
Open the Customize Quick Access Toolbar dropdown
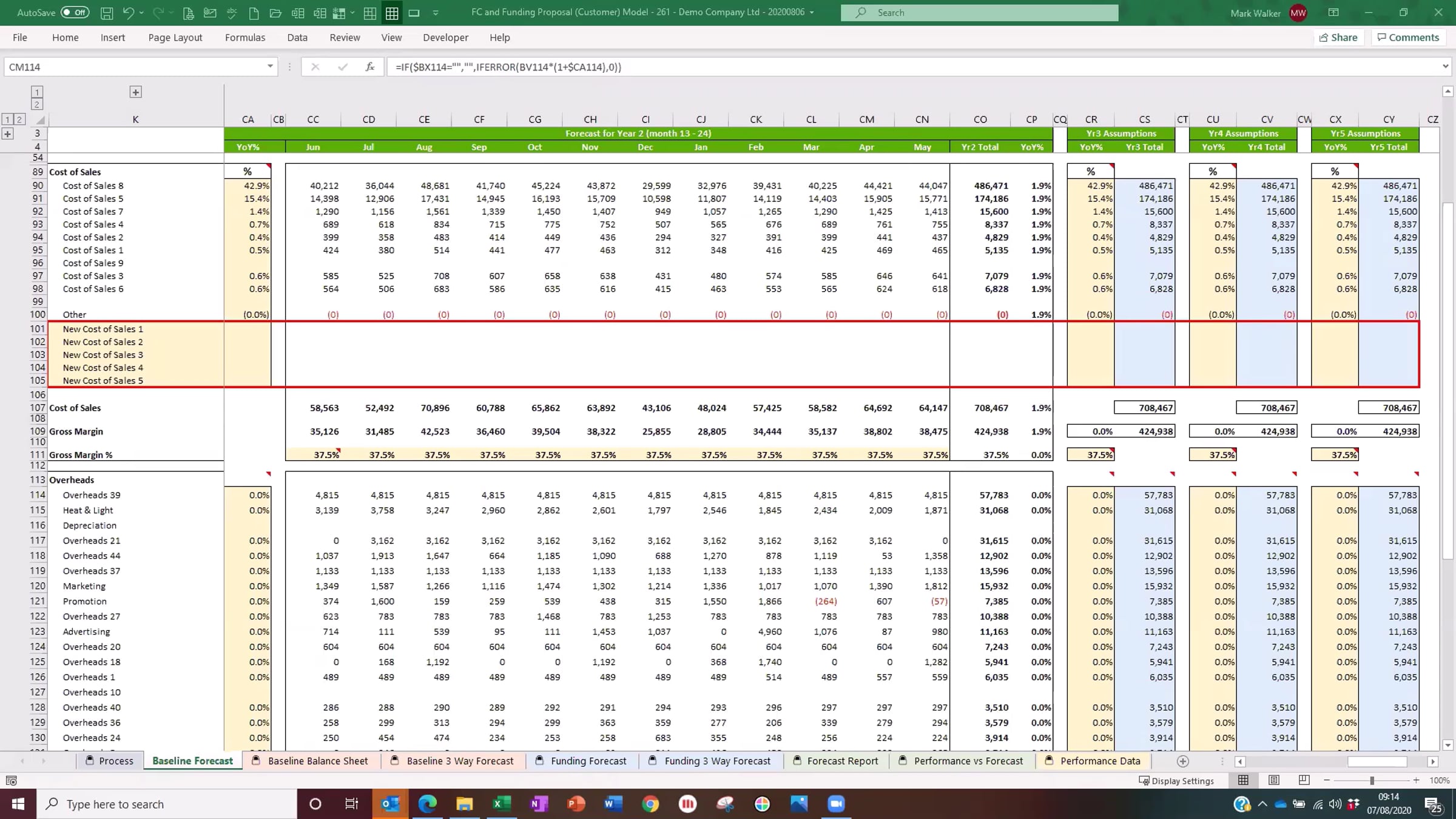point(436,13)
